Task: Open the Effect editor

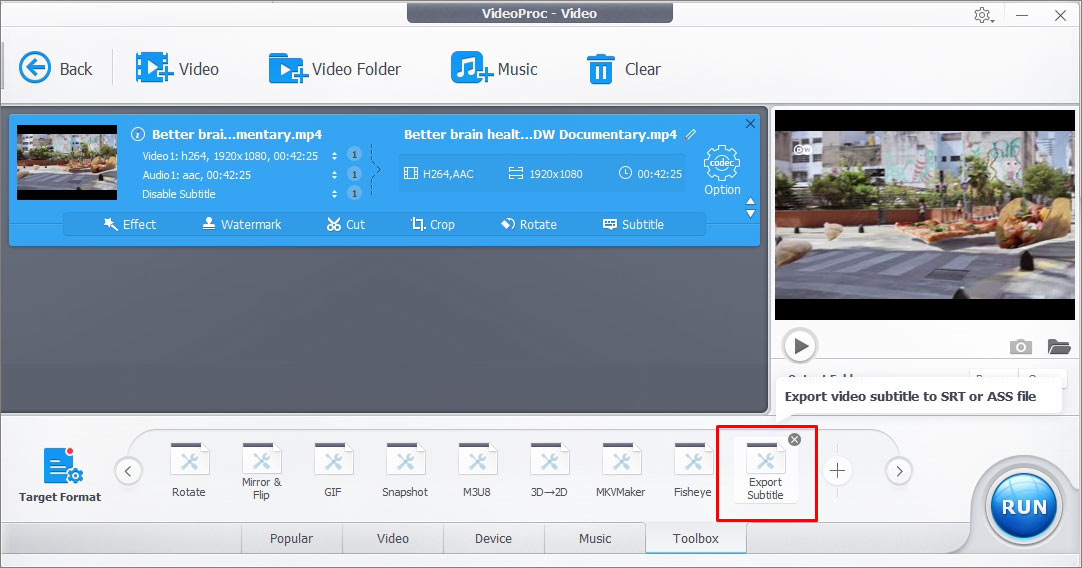Action: (x=130, y=224)
